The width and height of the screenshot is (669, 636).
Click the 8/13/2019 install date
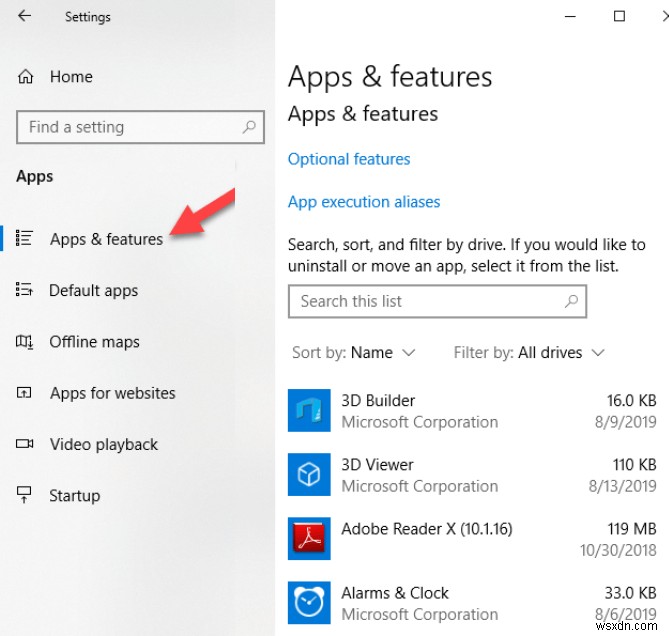622,486
